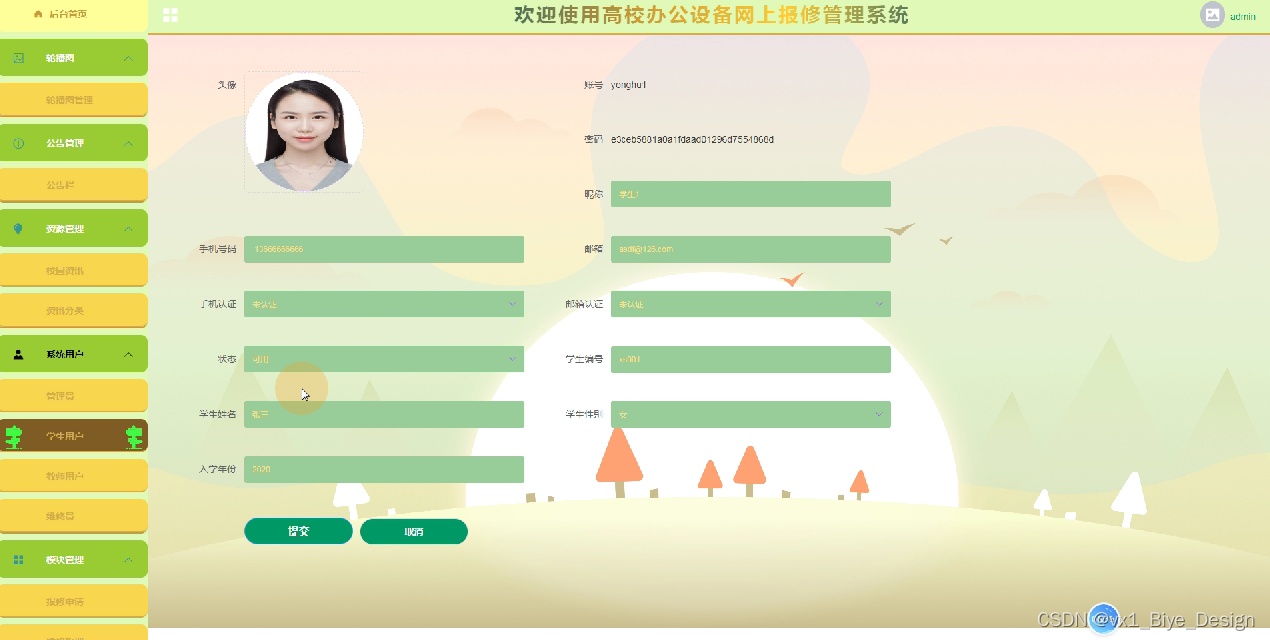Click the account value yonghu1

point(628,85)
